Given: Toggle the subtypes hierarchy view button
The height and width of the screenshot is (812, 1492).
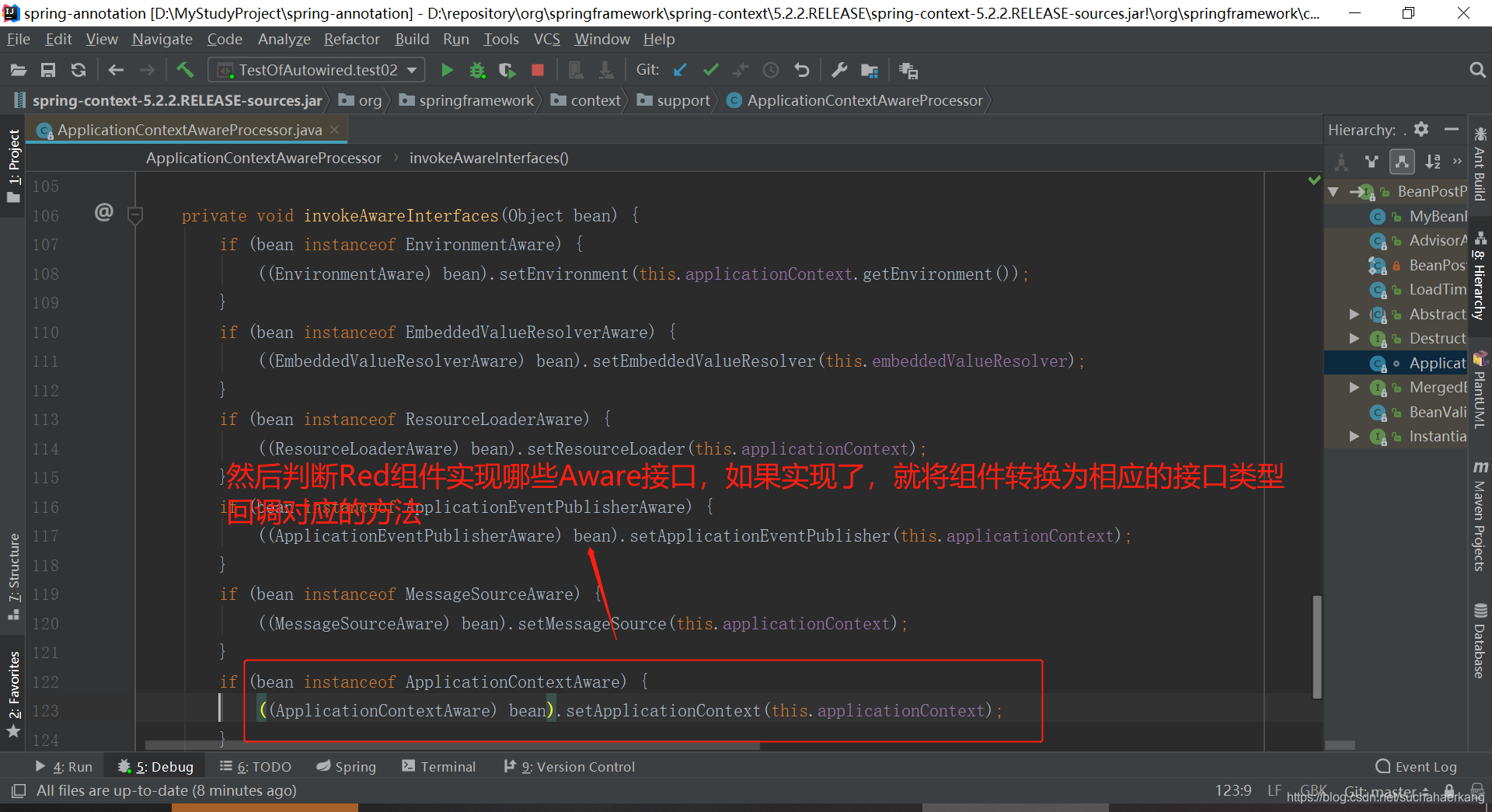Looking at the screenshot, I should click(x=1402, y=162).
